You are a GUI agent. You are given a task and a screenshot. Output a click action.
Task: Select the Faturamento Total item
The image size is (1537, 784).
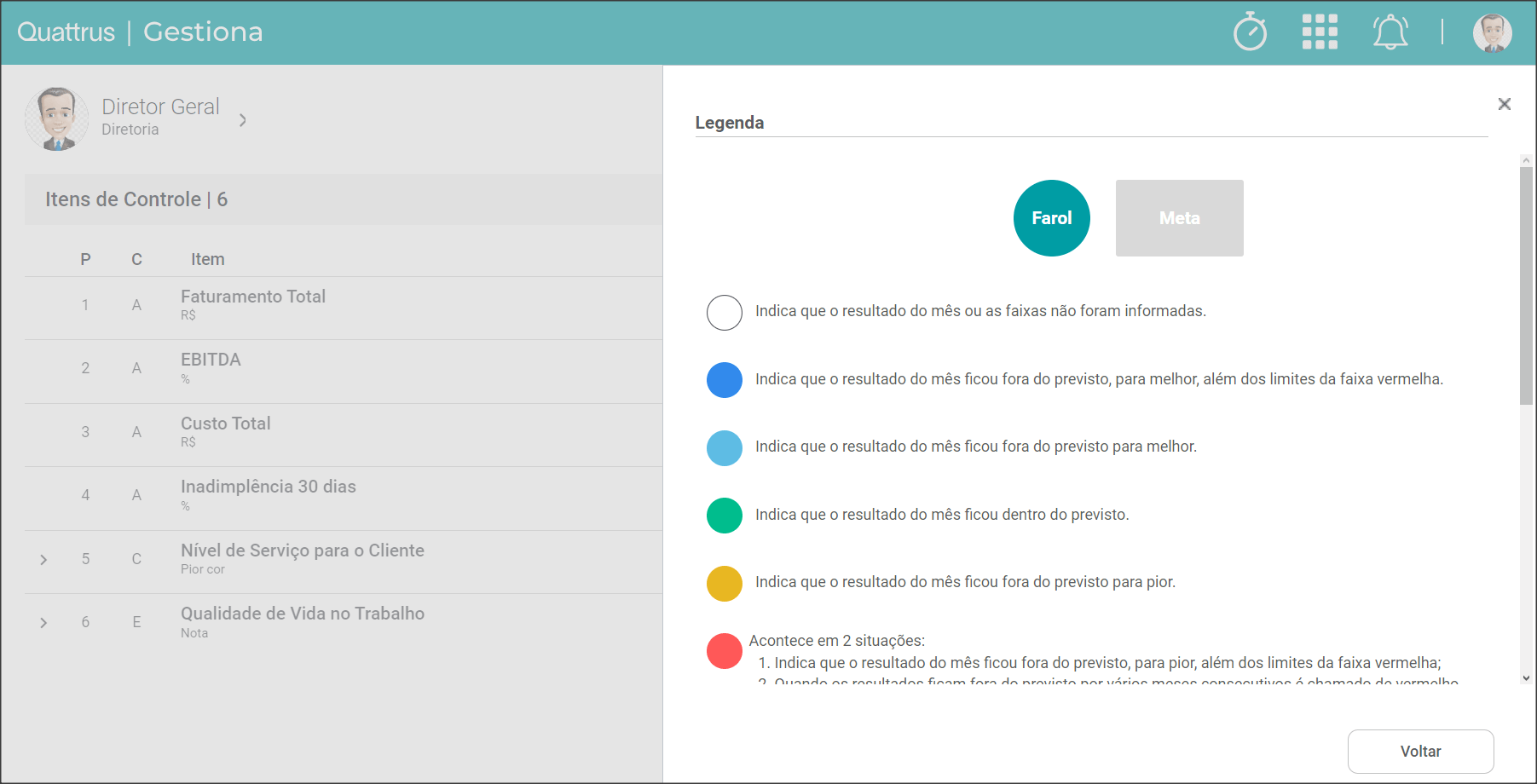253,297
